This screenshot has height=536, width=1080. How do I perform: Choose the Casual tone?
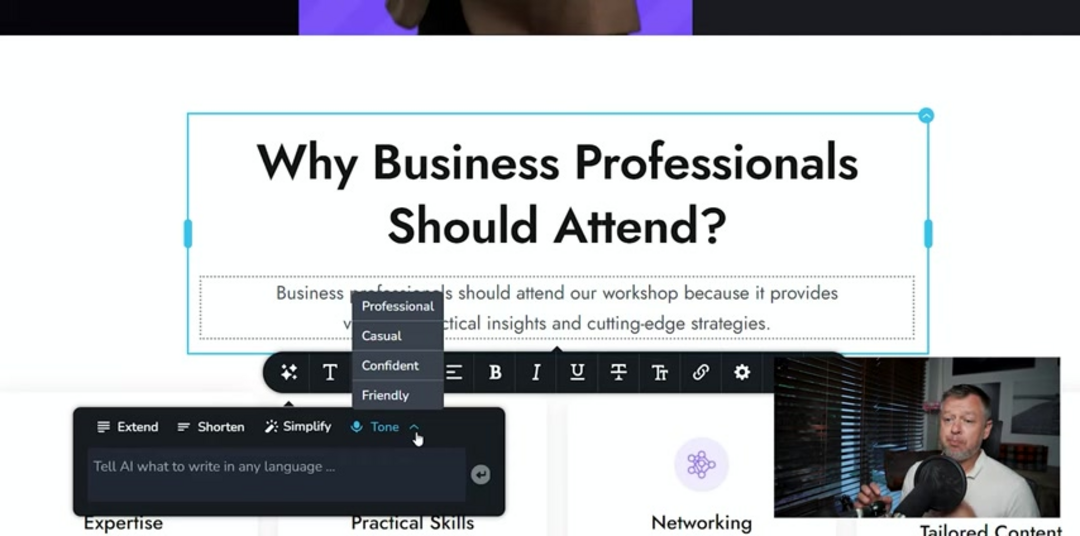[382, 336]
